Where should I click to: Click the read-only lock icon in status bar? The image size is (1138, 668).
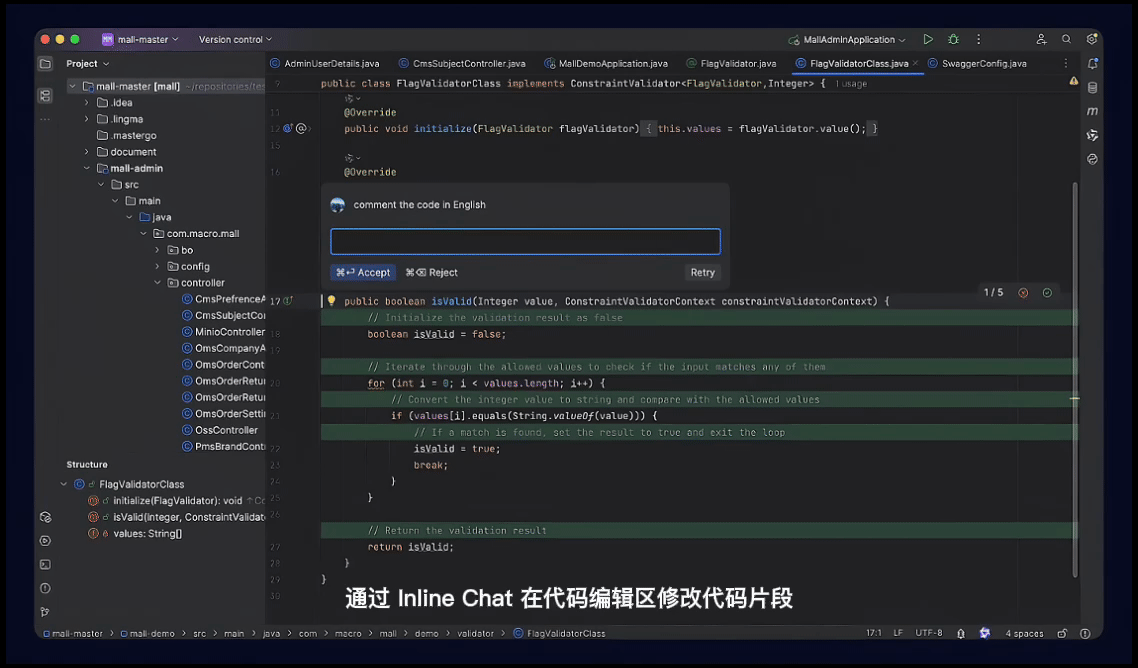coord(1062,633)
